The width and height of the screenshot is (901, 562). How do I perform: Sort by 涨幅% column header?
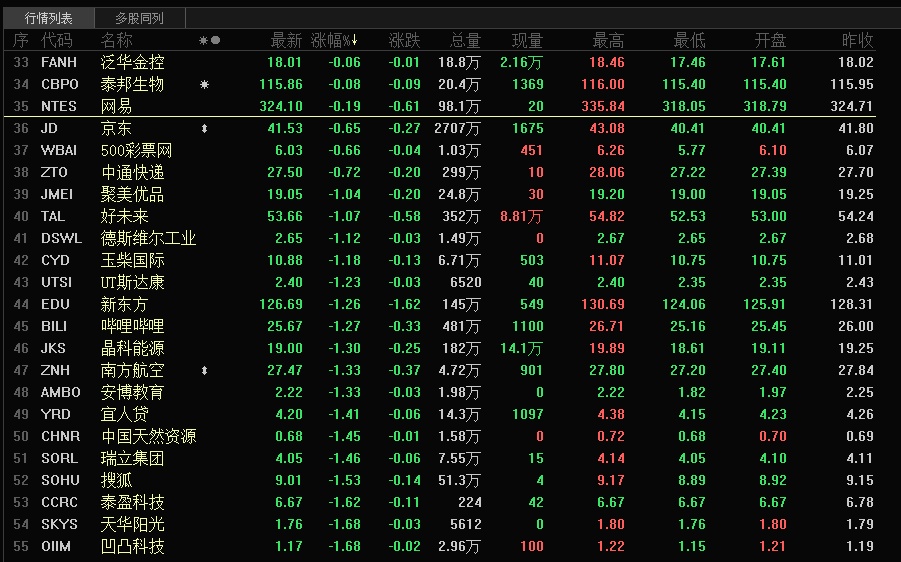tap(334, 40)
